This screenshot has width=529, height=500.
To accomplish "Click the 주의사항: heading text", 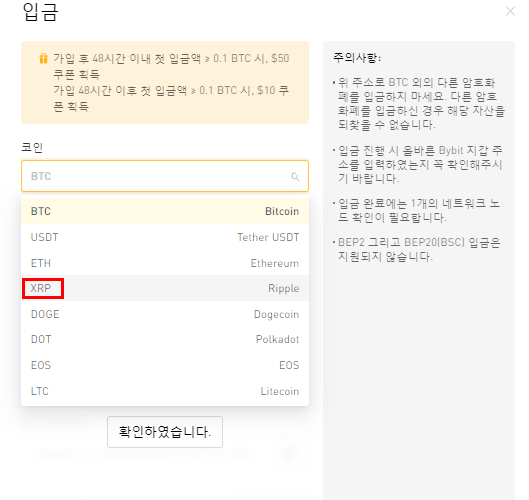I will [x=357, y=58].
